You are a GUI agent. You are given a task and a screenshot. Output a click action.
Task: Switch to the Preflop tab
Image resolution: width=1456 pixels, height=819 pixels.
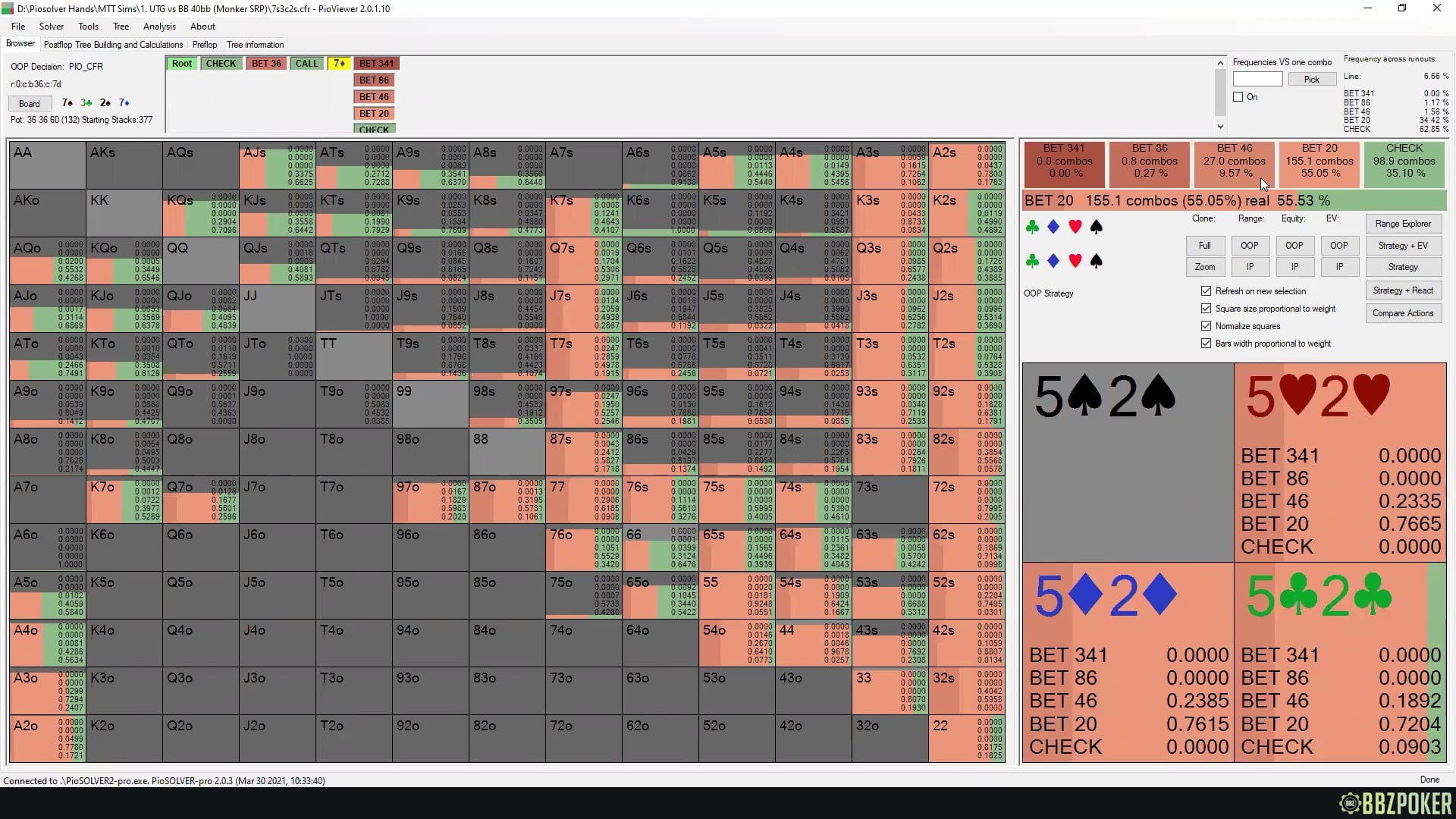(x=204, y=44)
